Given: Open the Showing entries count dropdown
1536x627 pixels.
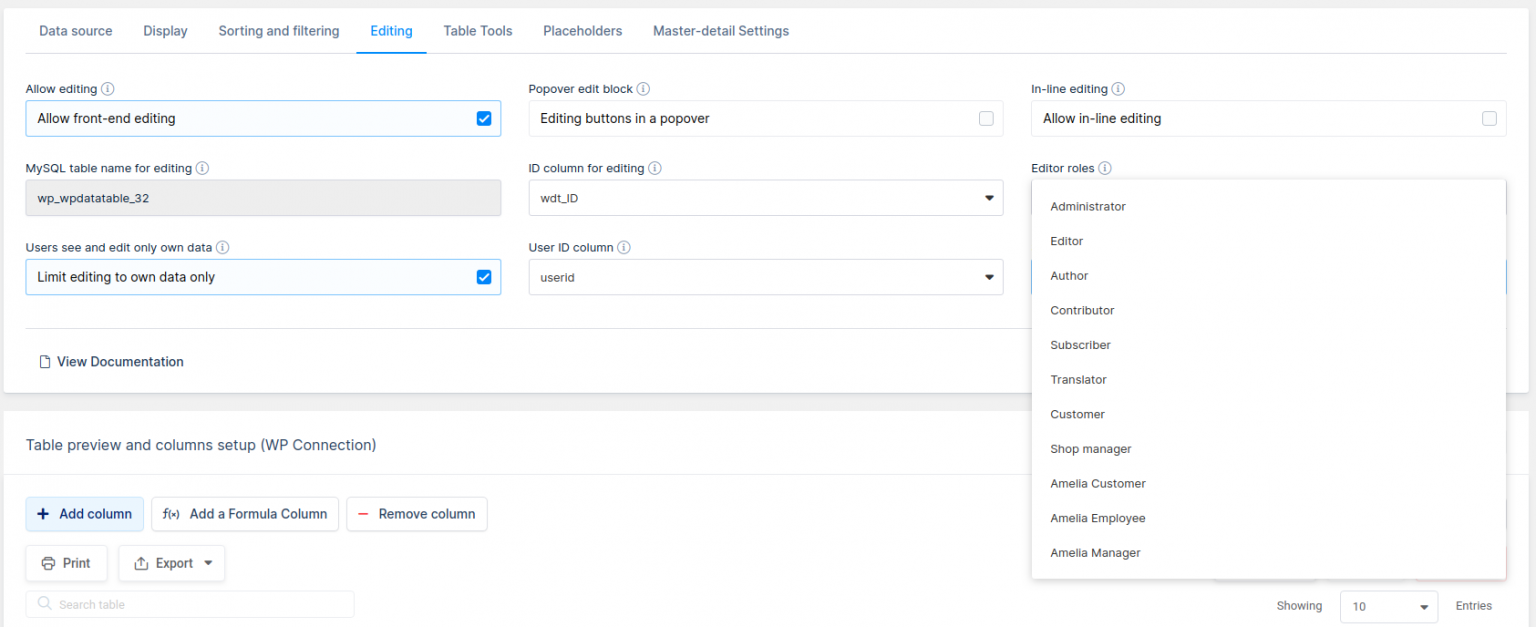Looking at the screenshot, I should 1388,606.
